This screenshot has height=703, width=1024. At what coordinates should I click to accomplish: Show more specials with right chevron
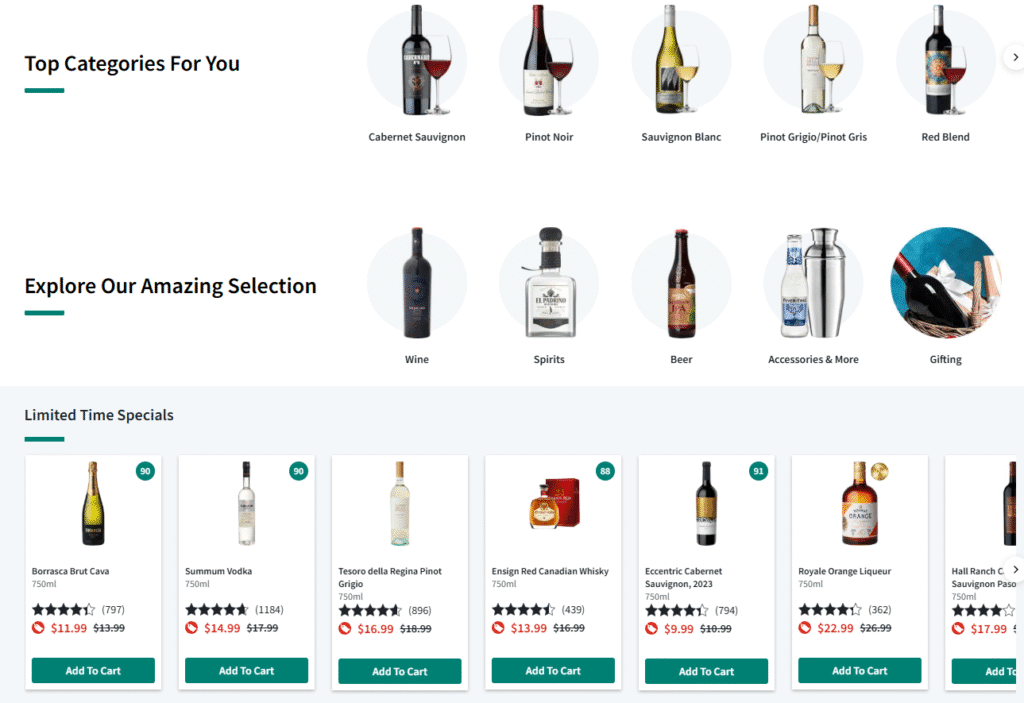point(1013,569)
